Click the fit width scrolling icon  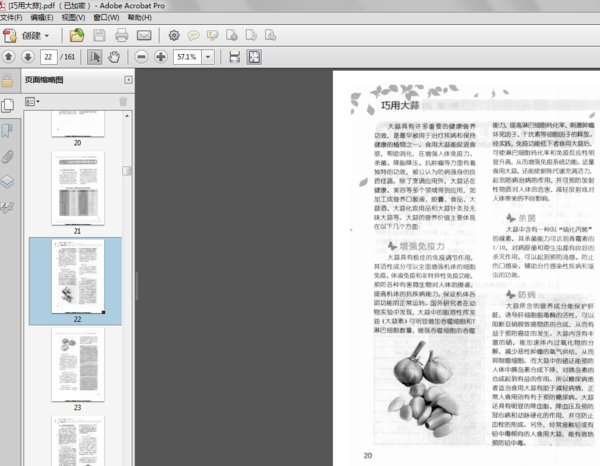pos(234,57)
